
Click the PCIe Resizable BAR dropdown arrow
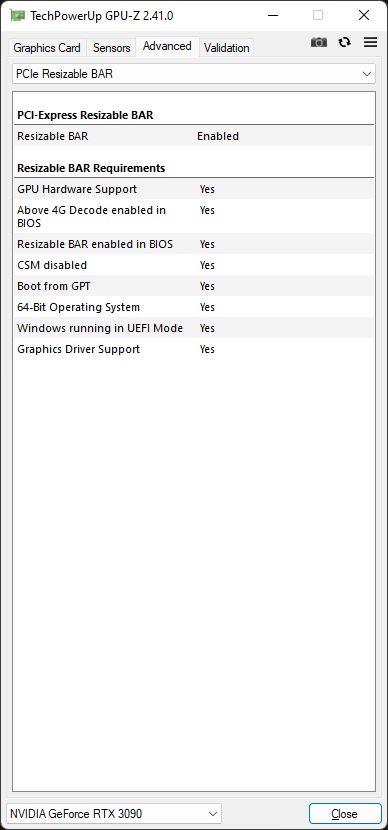coord(366,74)
